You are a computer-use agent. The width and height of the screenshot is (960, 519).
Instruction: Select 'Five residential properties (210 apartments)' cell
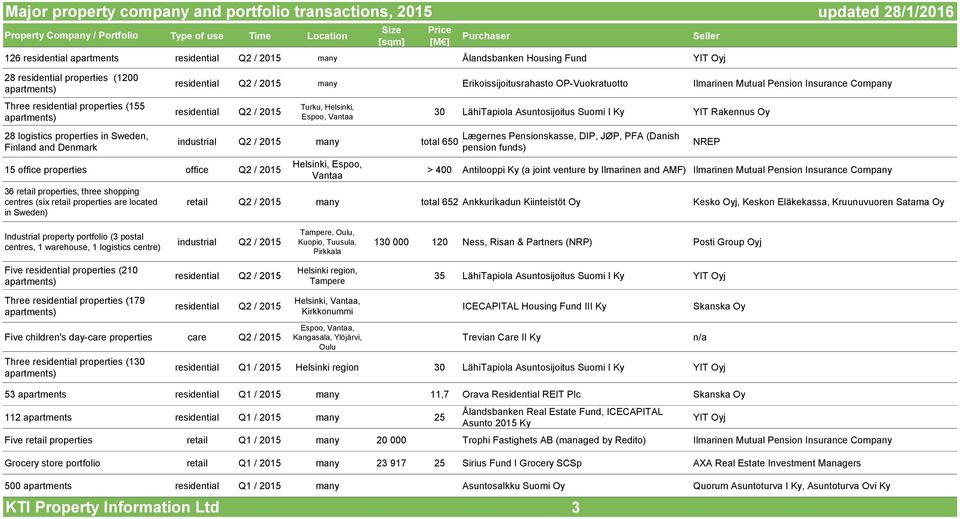pyautogui.click(x=71, y=275)
